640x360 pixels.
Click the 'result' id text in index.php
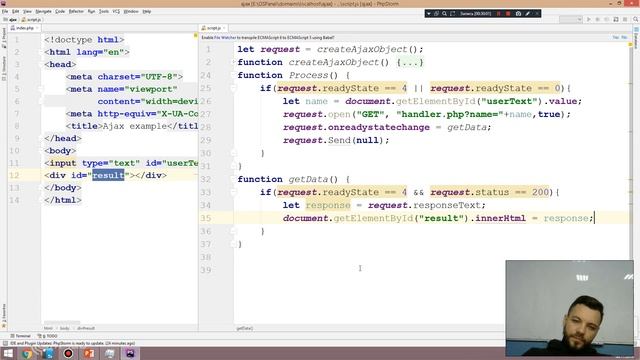click(x=108, y=176)
